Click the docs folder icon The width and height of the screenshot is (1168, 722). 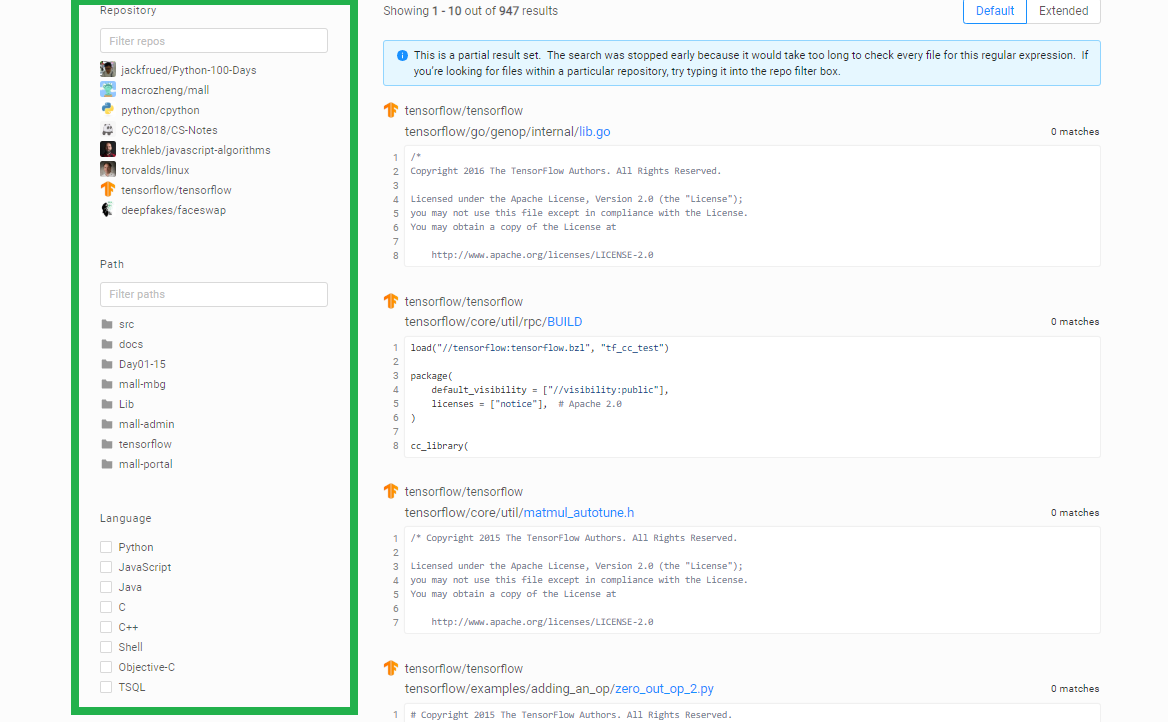(107, 344)
